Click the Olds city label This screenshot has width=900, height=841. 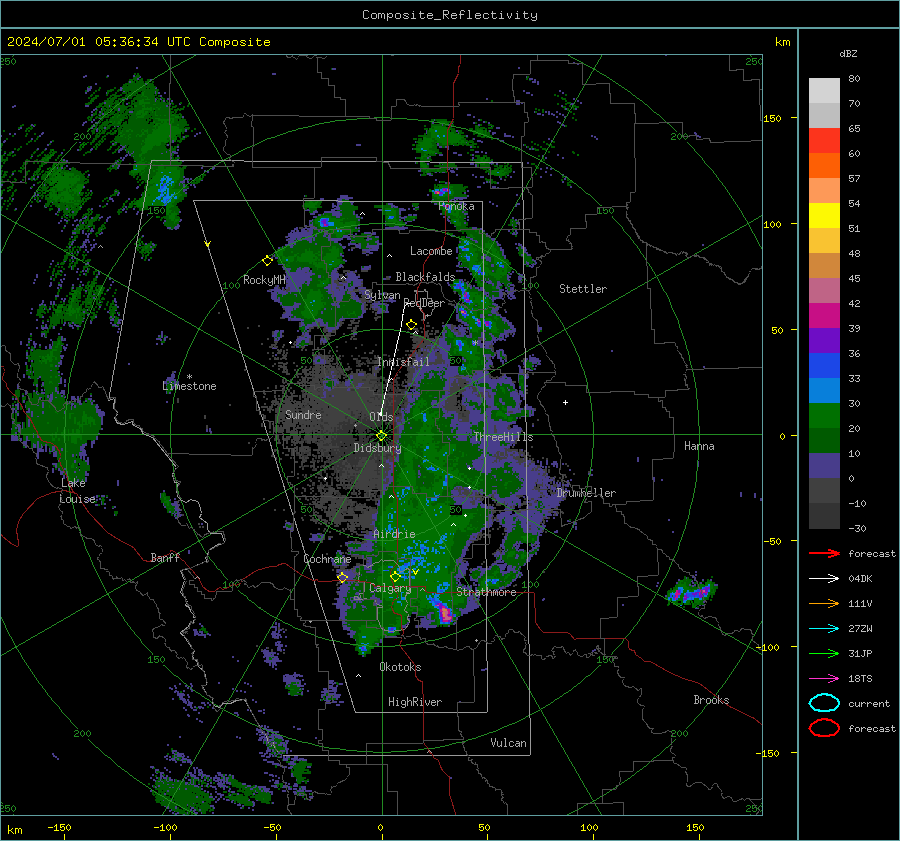[381, 417]
